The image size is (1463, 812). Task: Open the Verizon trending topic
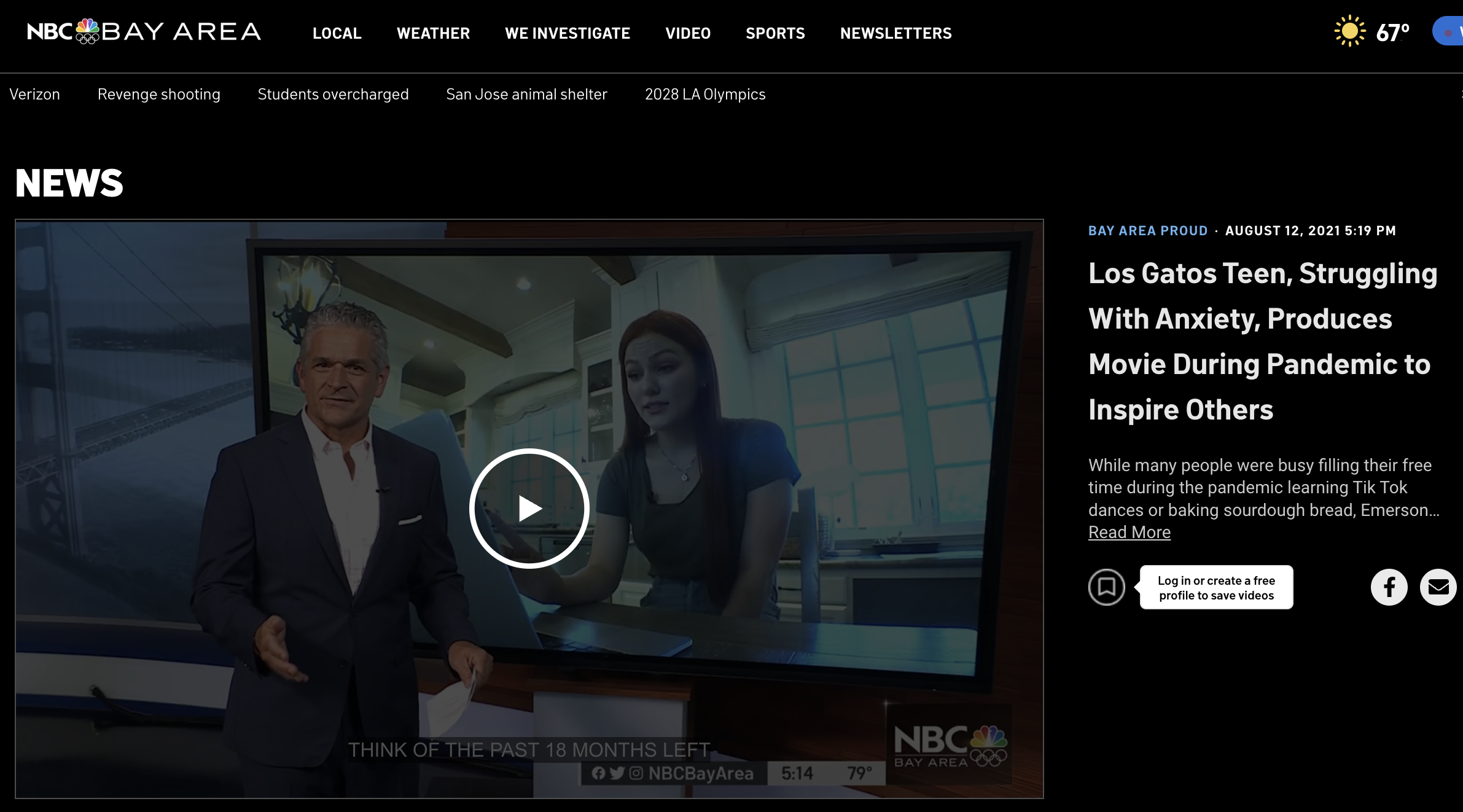(x=34, y=94)
